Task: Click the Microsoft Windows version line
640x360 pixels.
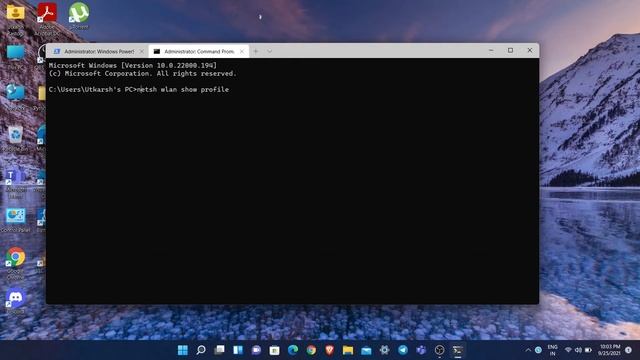Action: [x=133, y=65]
